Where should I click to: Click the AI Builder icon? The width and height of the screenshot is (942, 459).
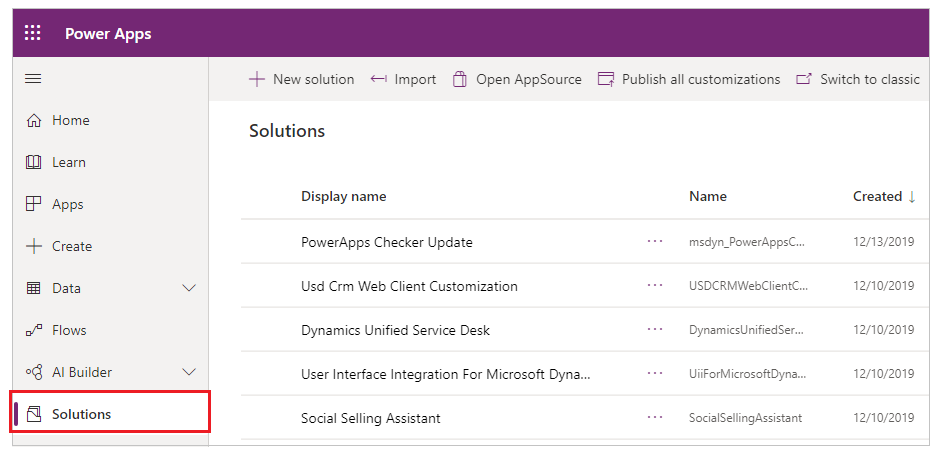pyautogui.click(x=34, y=372)
